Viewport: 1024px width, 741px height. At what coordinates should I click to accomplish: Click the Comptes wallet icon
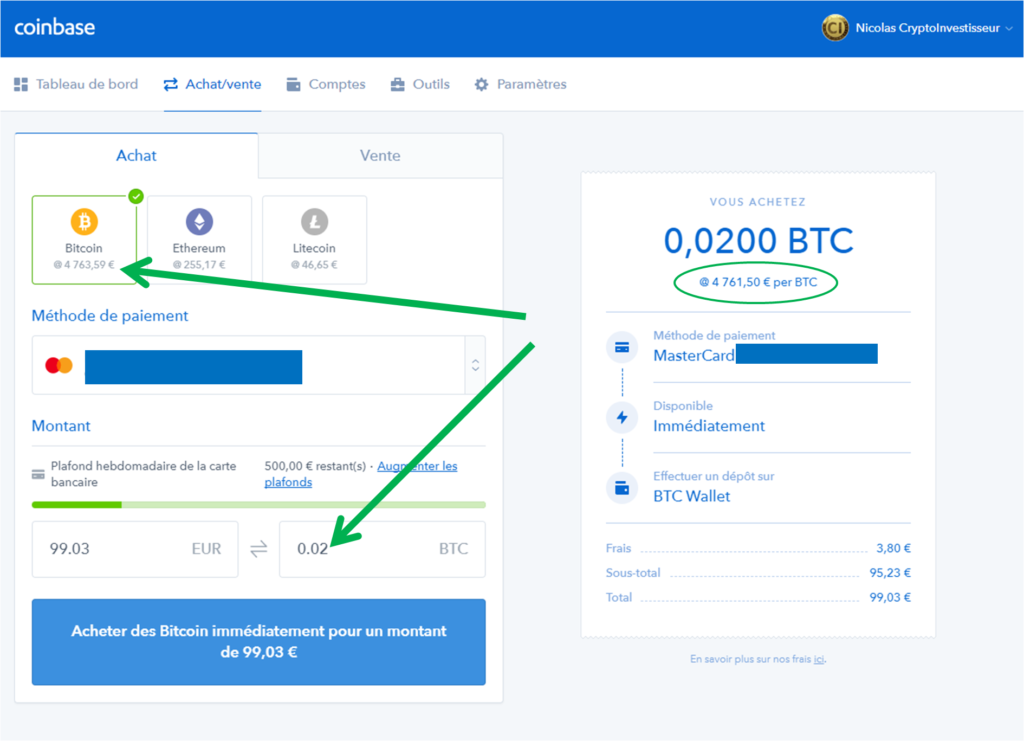click(x=293, y=84)
